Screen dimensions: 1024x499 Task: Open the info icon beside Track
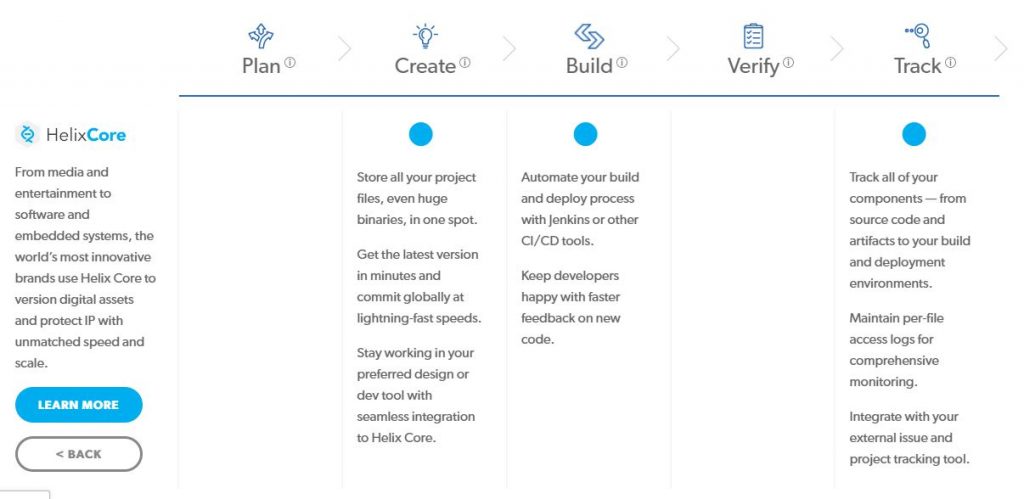click(950, 62)
